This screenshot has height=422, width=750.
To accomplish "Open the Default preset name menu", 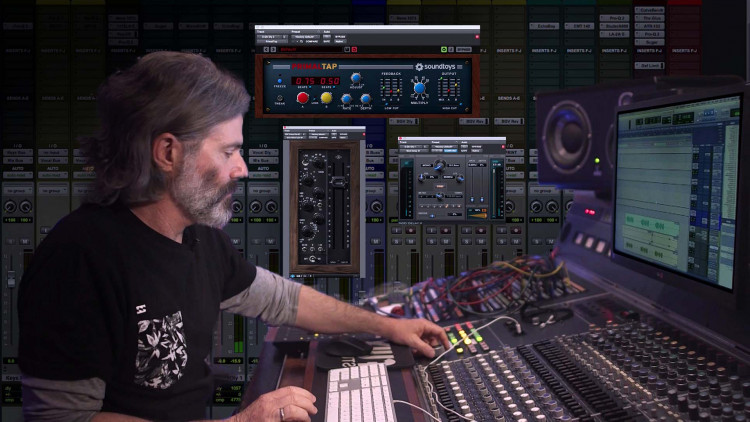I will (x=311, y=49).
